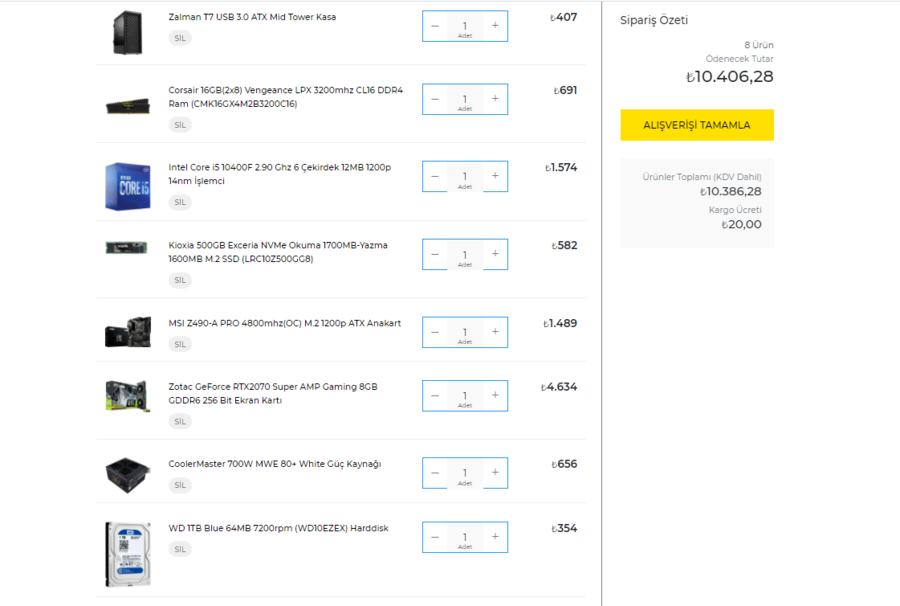The height and width of the screenshot is (606, 900).
Task: Increase quantity of CoolerMaster 700W power supply
Action: [495, 473]
